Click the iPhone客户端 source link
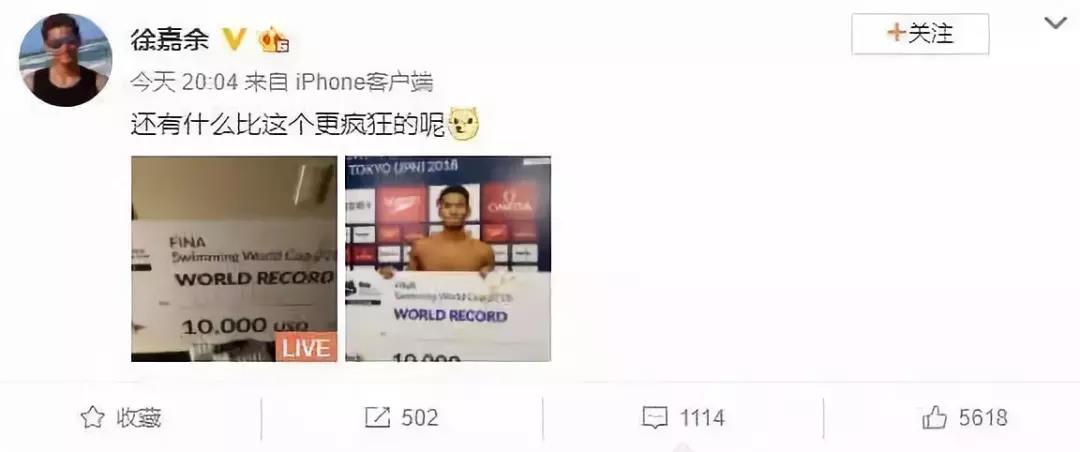Image resolution: width=1080 pixels, height=452 pixels. click(x=364, y=83)
